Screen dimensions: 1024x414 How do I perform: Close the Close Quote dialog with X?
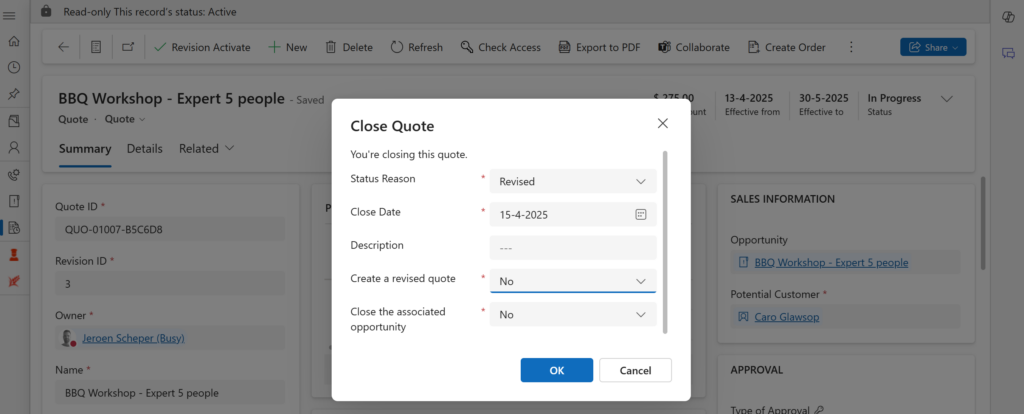662,123
